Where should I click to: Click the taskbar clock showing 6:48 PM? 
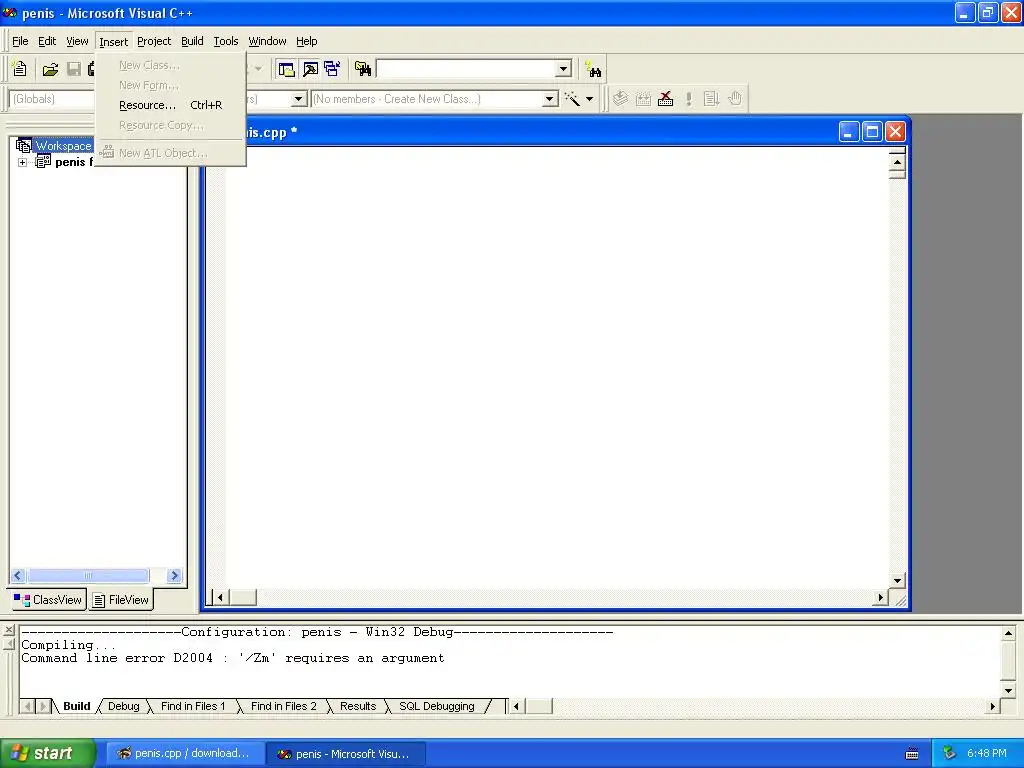click(987, 754)
